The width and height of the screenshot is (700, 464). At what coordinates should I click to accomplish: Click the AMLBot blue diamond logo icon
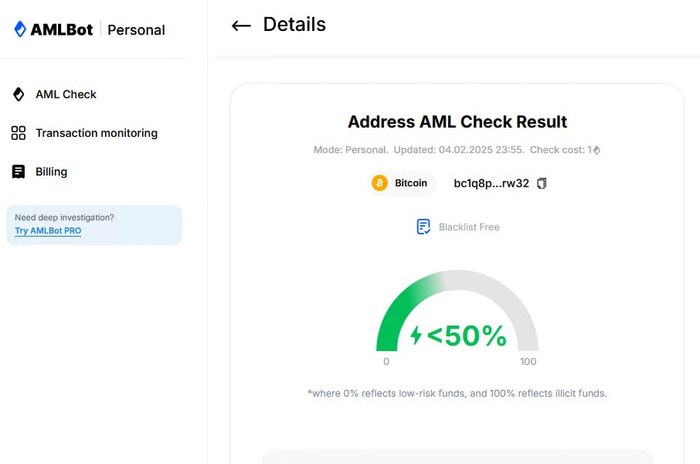[20, 29]
